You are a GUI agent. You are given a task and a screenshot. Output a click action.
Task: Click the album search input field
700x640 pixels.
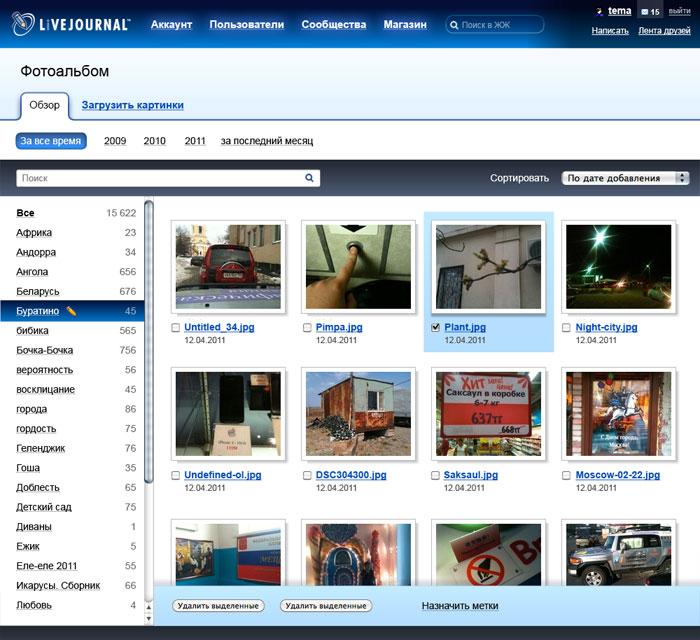[160, 178]
